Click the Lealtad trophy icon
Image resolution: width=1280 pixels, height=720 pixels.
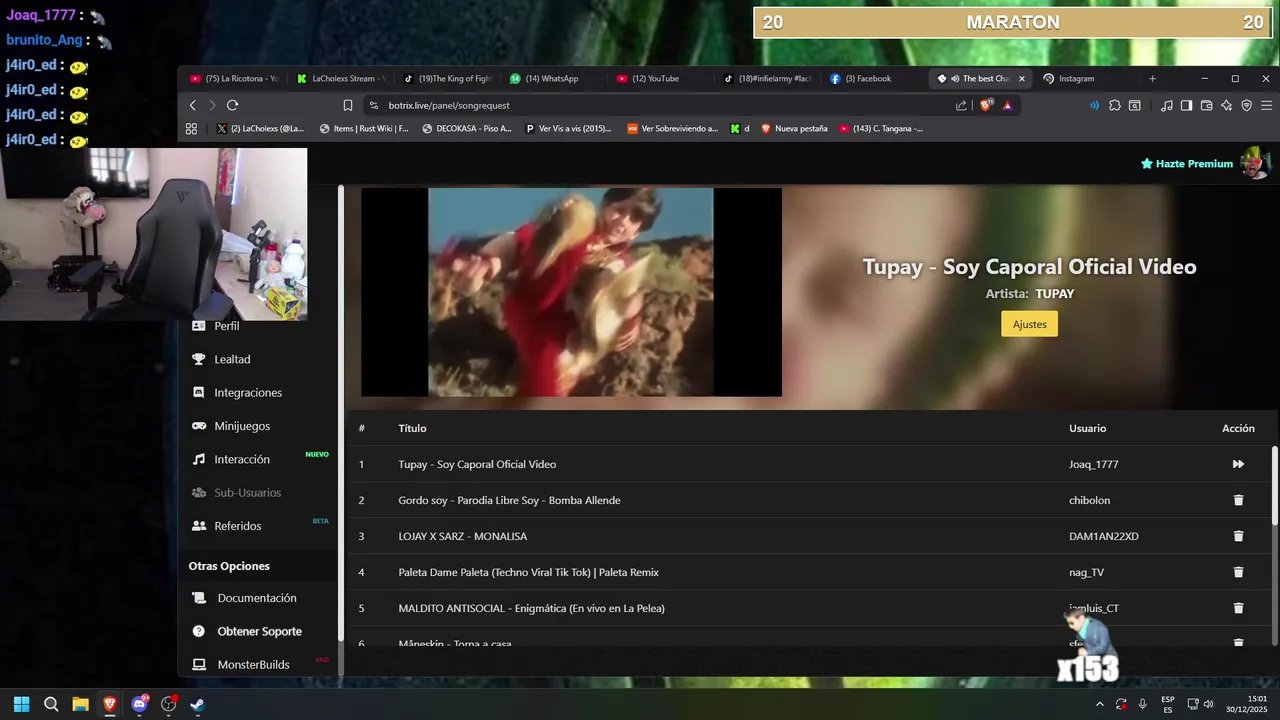198,359
